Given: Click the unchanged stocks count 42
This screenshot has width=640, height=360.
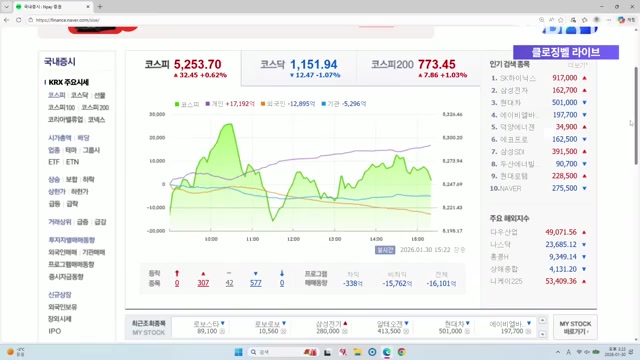Looking at the screenshot, I should pos(229,283).
